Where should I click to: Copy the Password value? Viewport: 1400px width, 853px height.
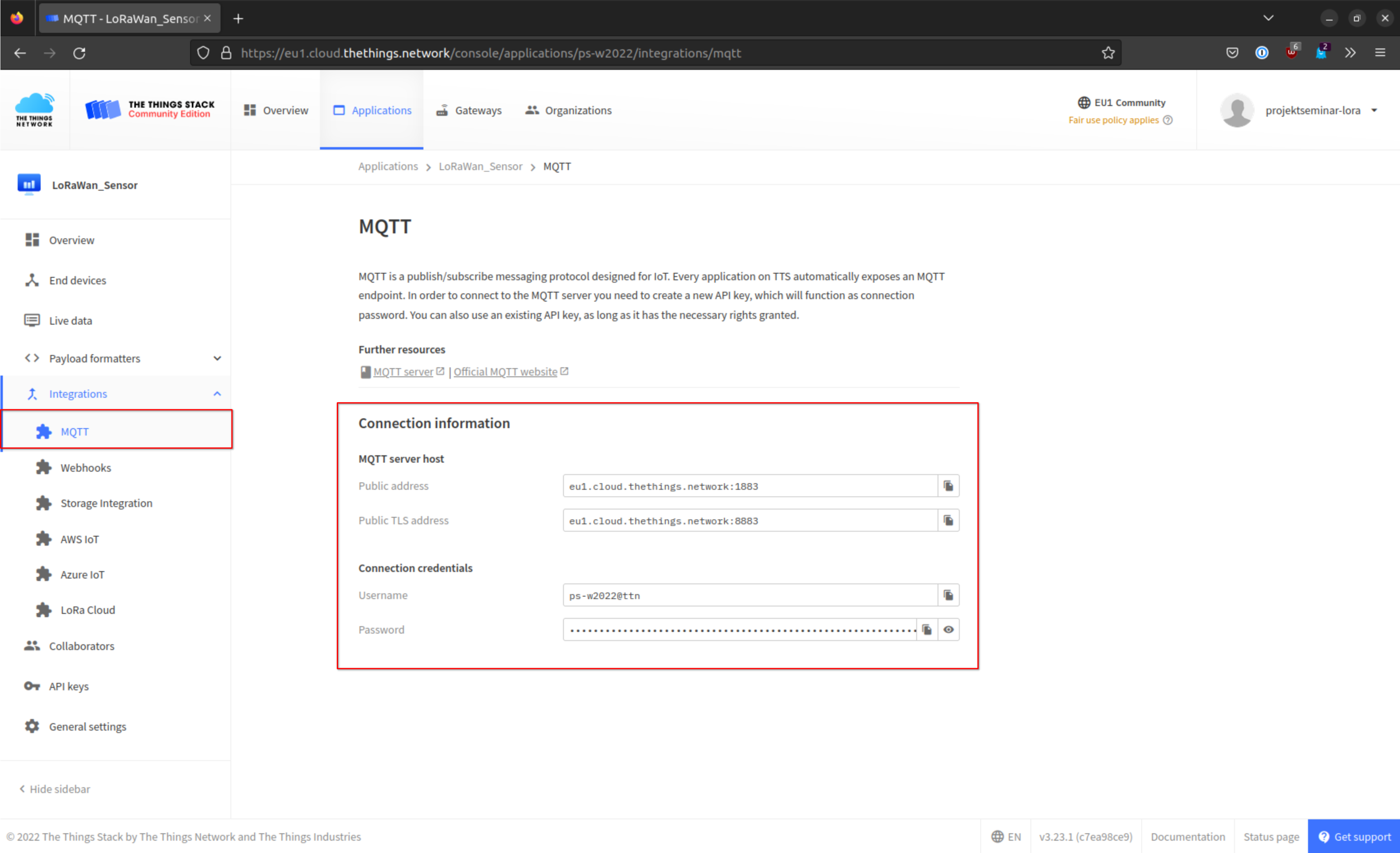coord(927,629)
